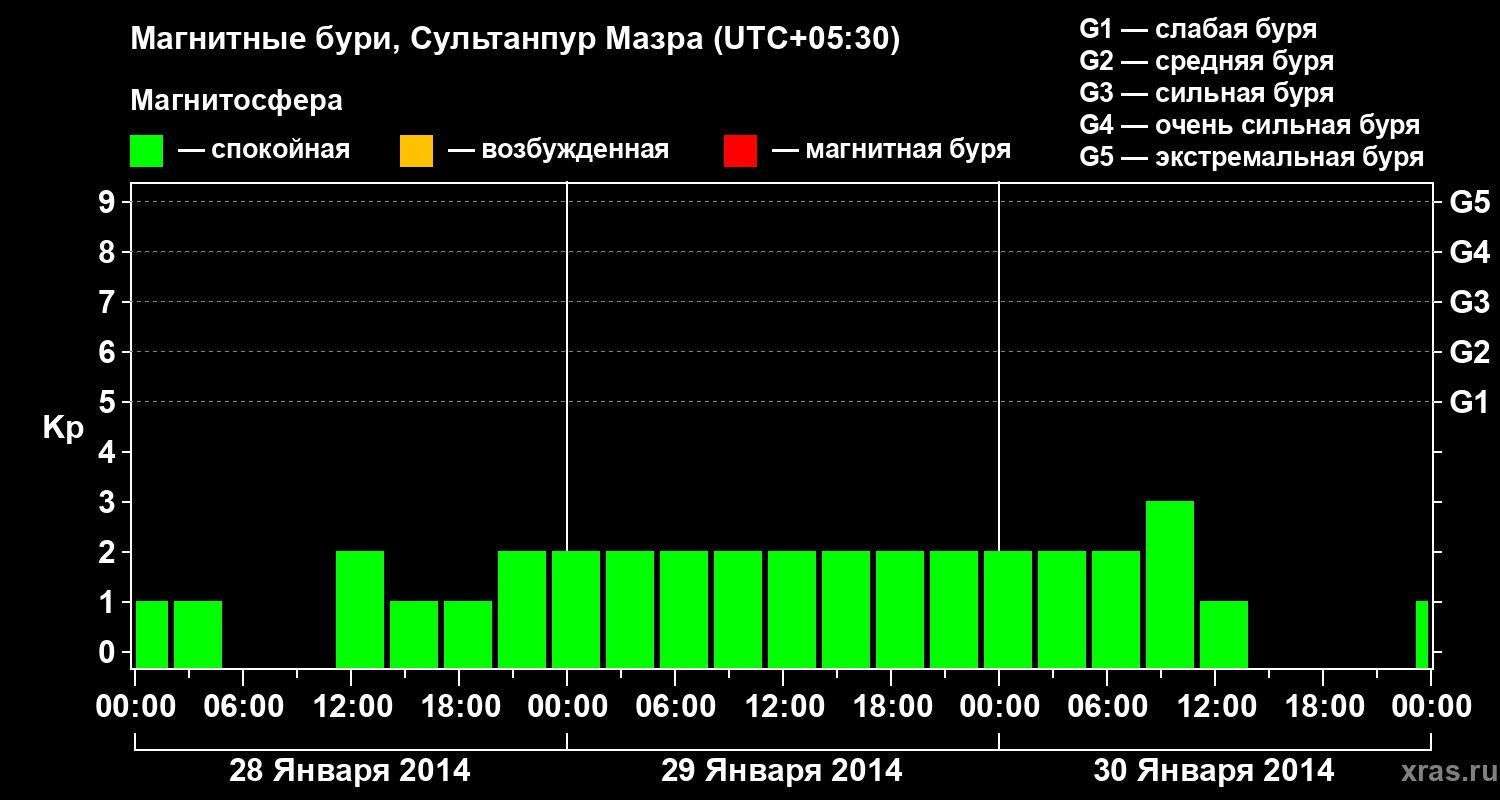
Task: Click the narrow first bar at 00:00 28 Января
Action: point(152,634)
